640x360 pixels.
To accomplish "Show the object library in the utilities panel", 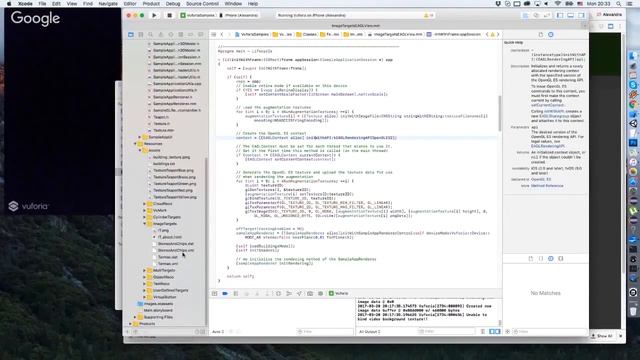I will [x=551, y=259].
